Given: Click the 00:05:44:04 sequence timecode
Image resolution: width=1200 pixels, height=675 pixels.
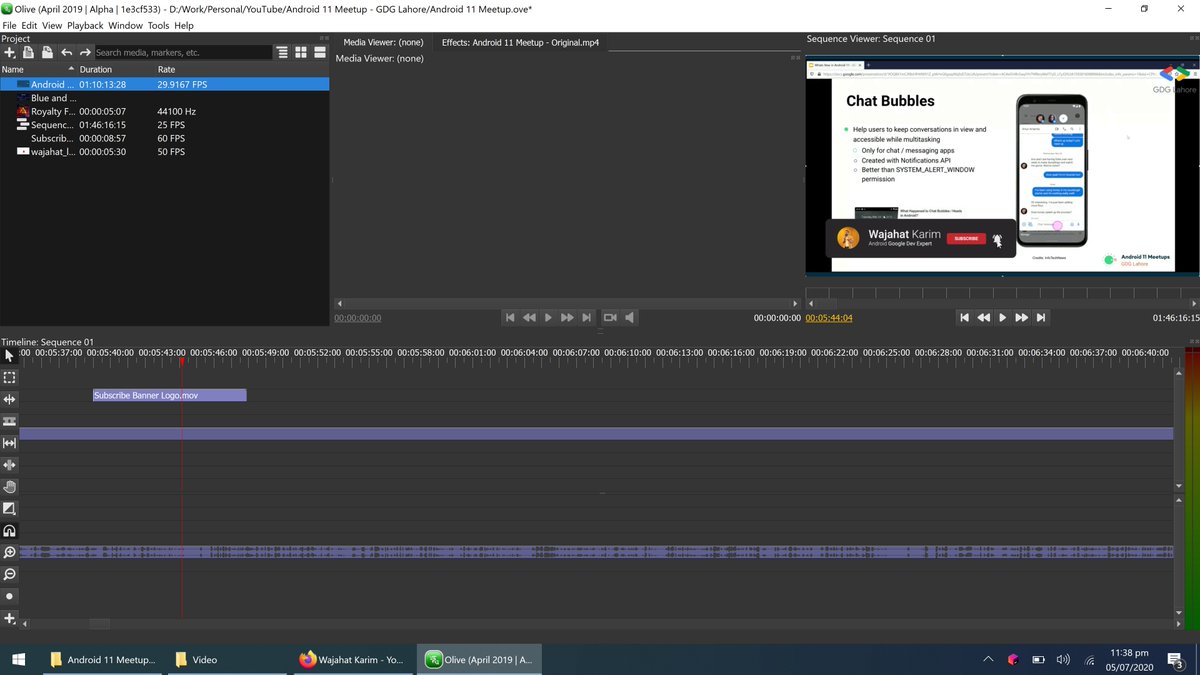Looking at the screenshot, I should point(829,318).
